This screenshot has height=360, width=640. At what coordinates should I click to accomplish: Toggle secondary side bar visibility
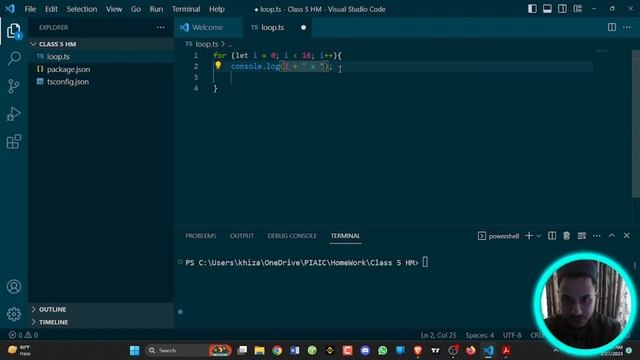pyautogui.click(x=562, y=9)
